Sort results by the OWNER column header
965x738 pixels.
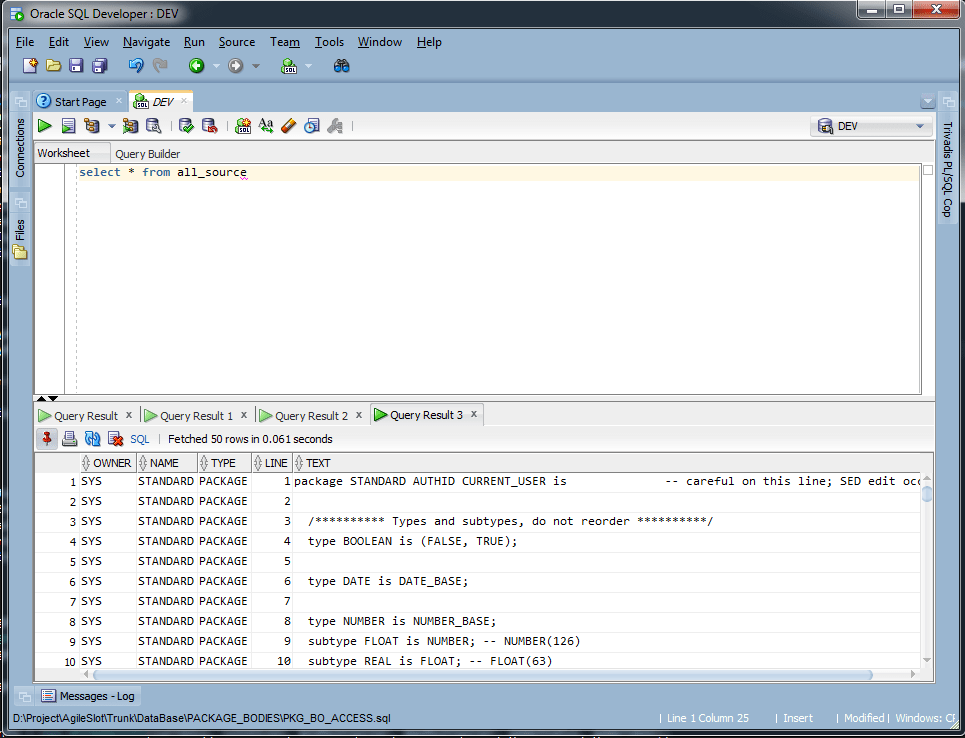108,462
